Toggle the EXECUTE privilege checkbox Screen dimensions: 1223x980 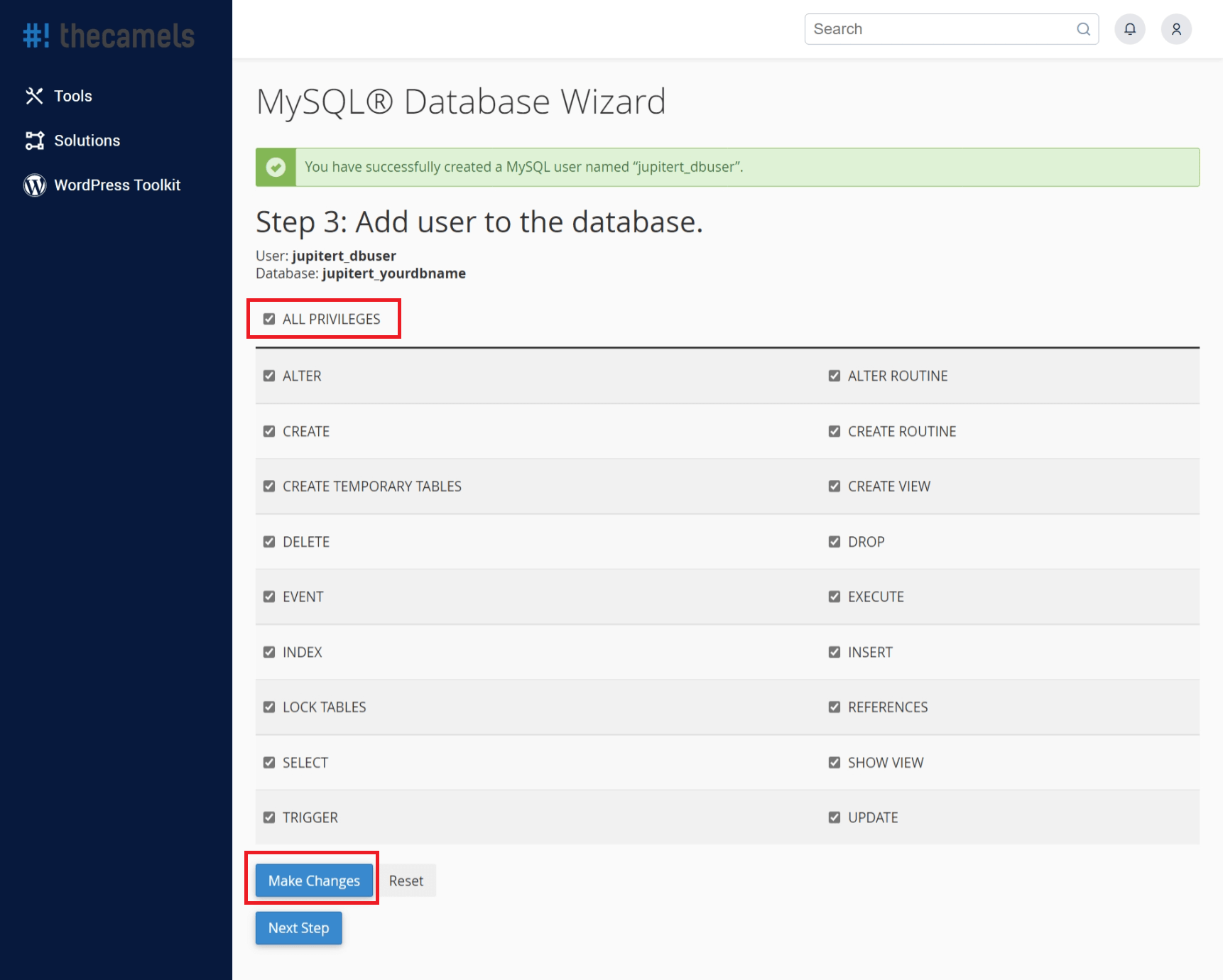pyautogui.click(x=835, y=597)
